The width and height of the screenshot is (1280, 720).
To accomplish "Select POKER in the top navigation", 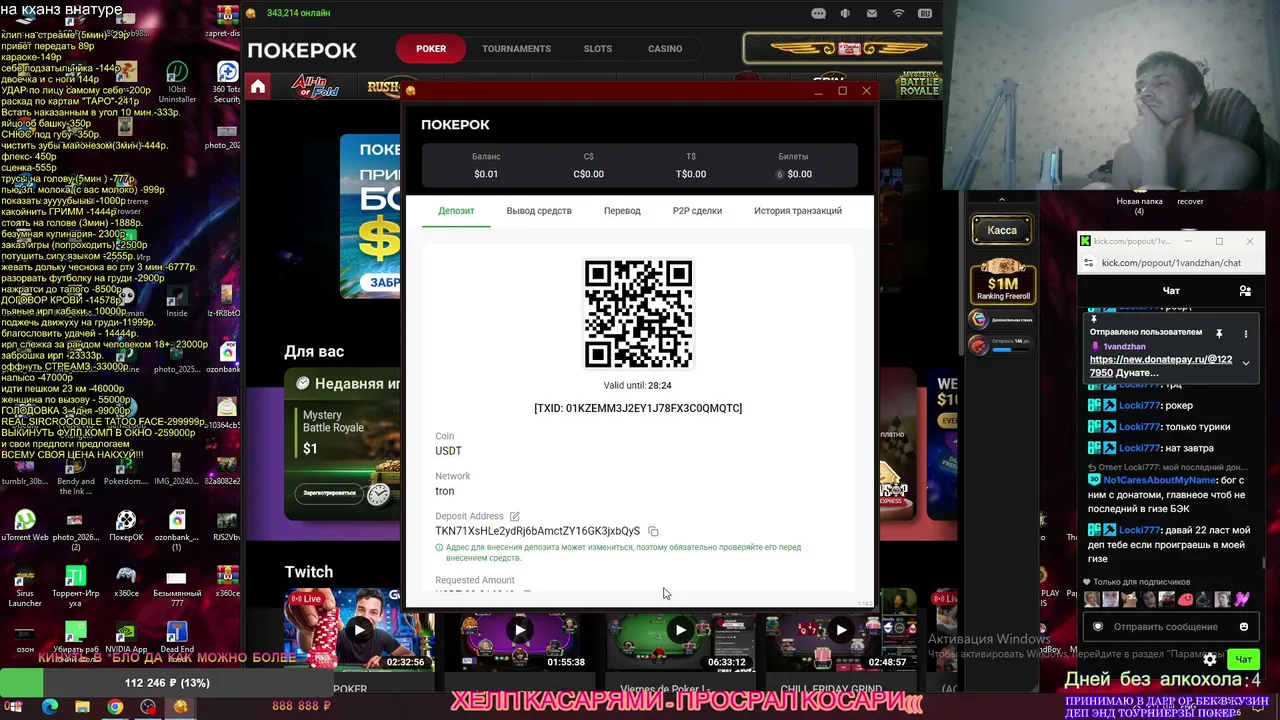I will [431, 49].
